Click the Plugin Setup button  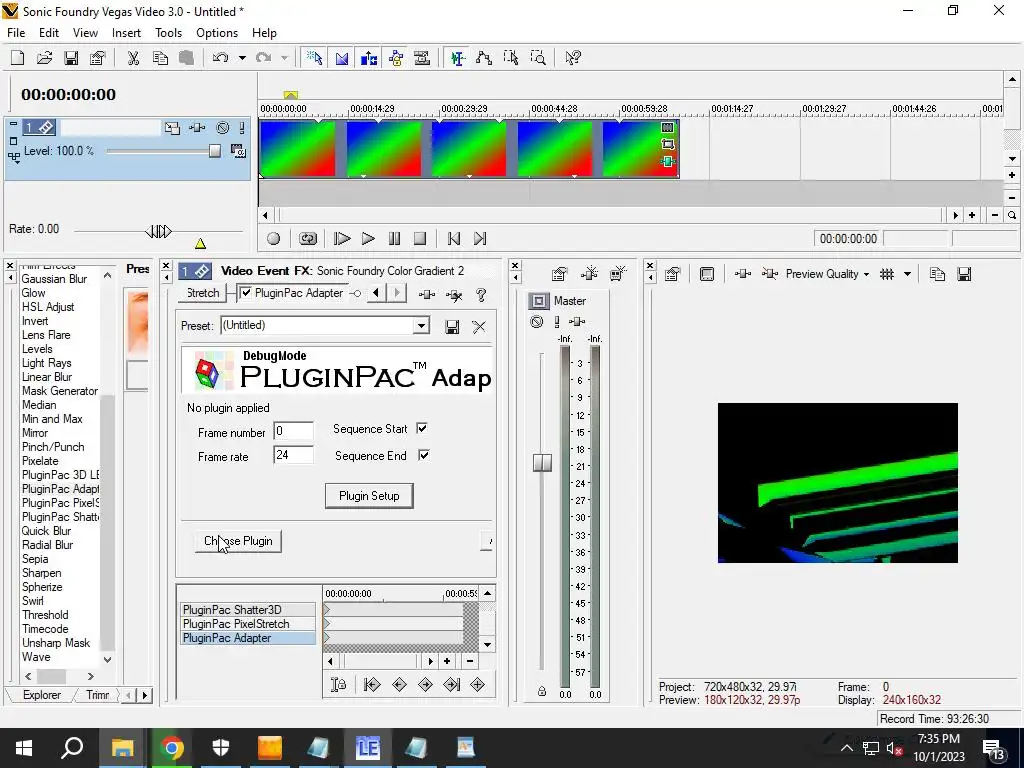(369, 496)
